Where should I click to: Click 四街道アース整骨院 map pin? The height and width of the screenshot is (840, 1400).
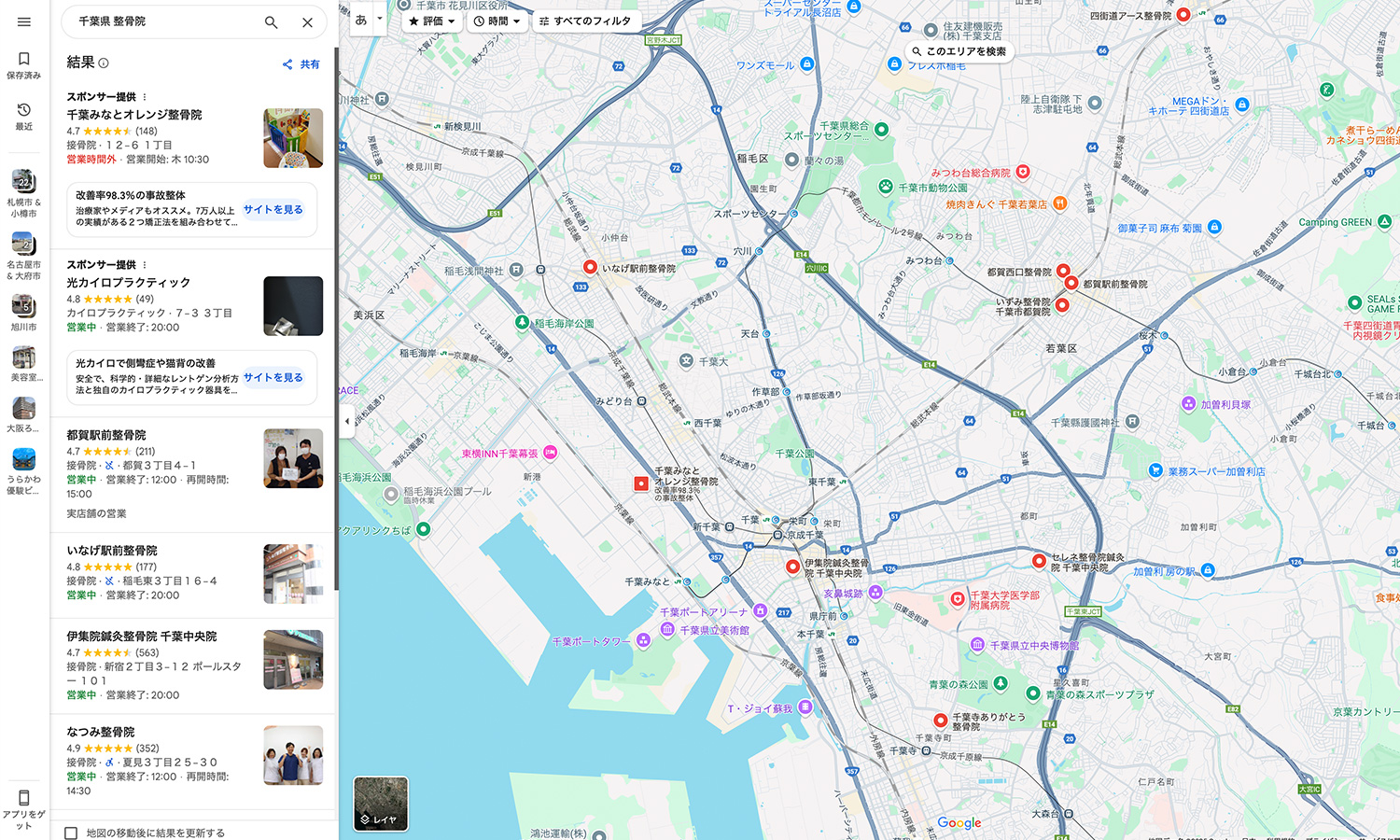(x=1183, y=14)
